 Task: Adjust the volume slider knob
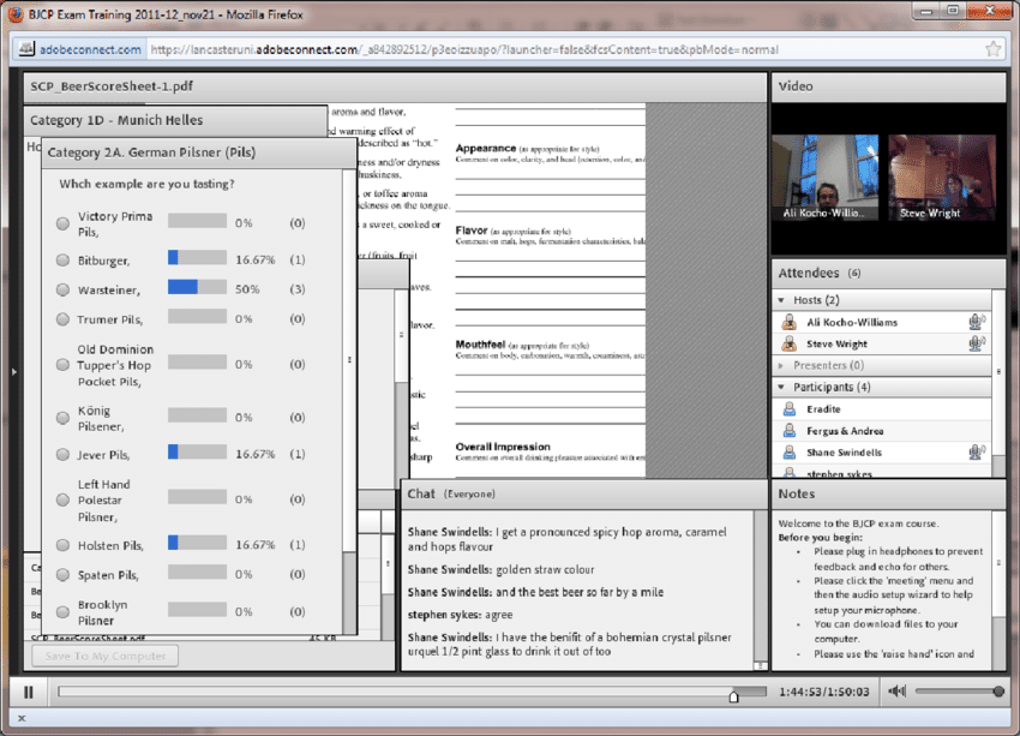[999, 691]
